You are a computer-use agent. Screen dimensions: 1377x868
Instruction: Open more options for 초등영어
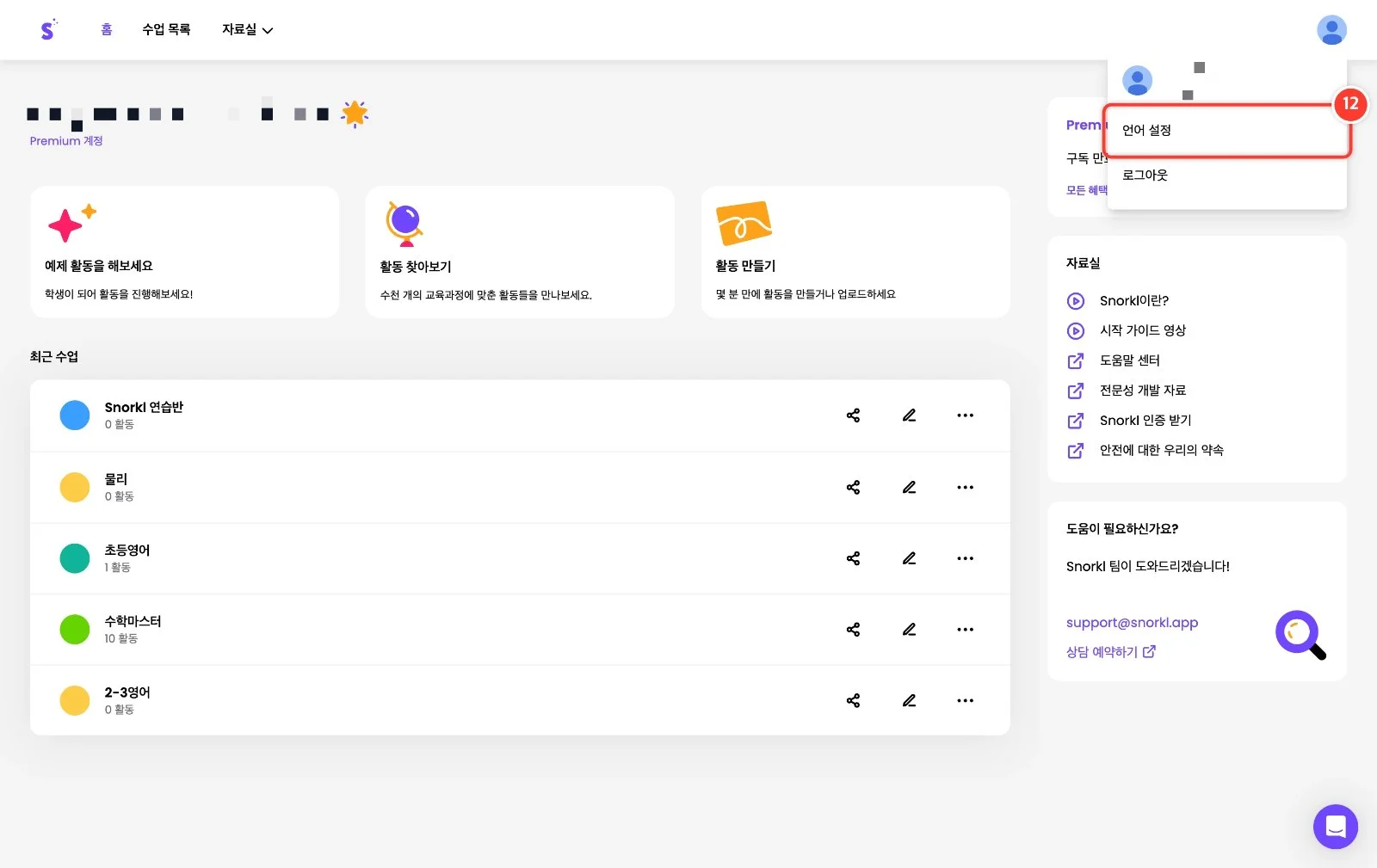point(965,558)
